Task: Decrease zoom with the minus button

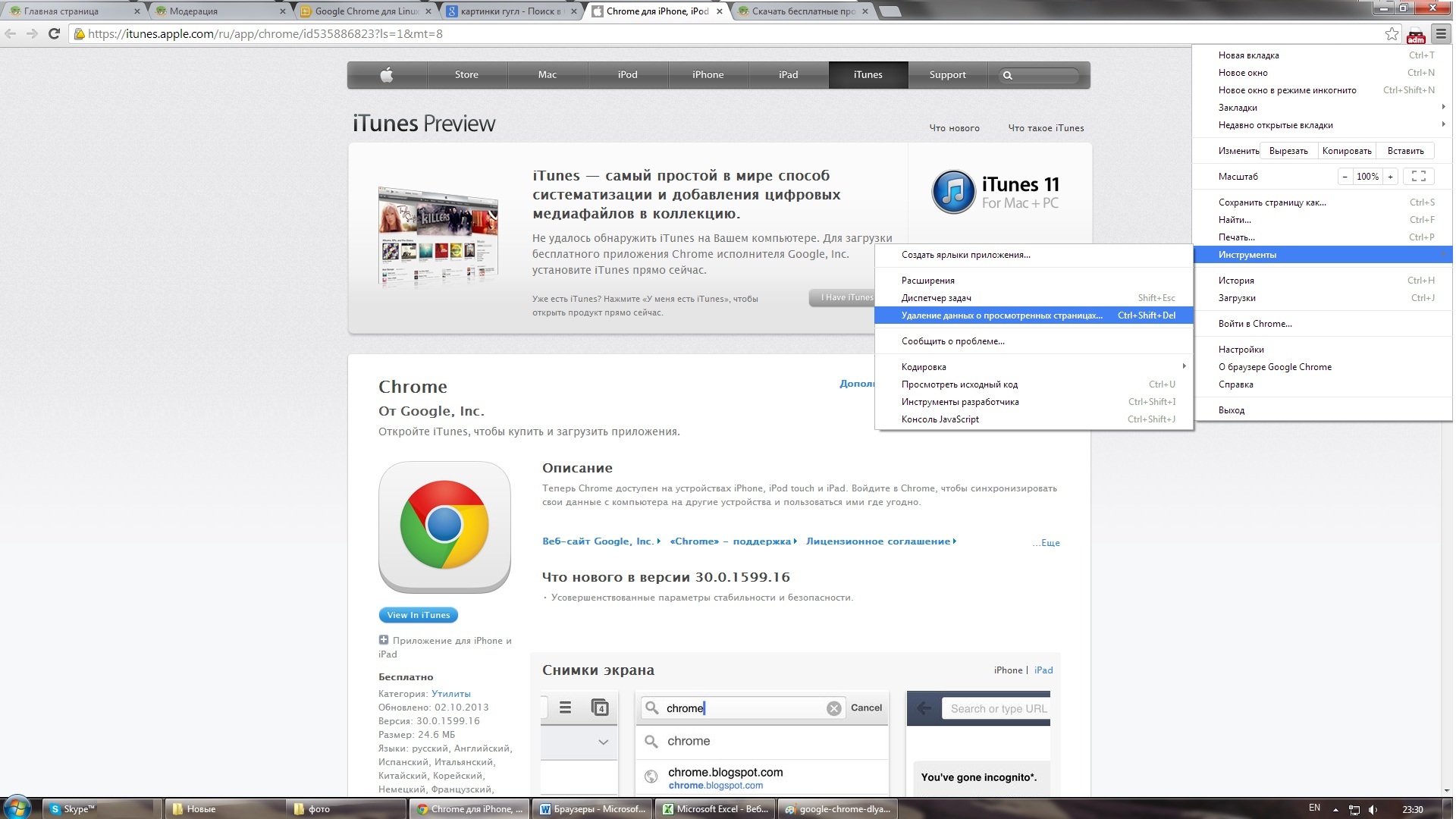Action: (1345, 176)
